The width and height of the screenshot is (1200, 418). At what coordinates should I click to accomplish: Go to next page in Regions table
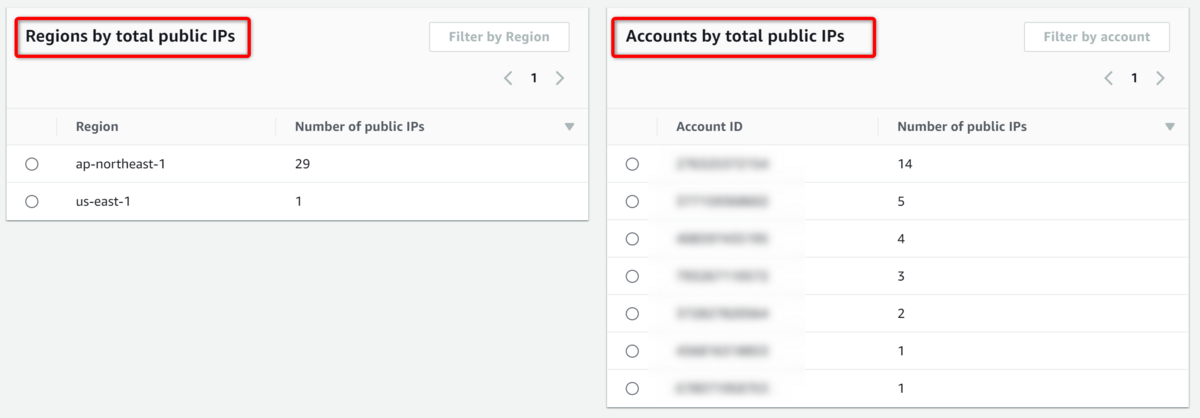click(x=560, y=78)
